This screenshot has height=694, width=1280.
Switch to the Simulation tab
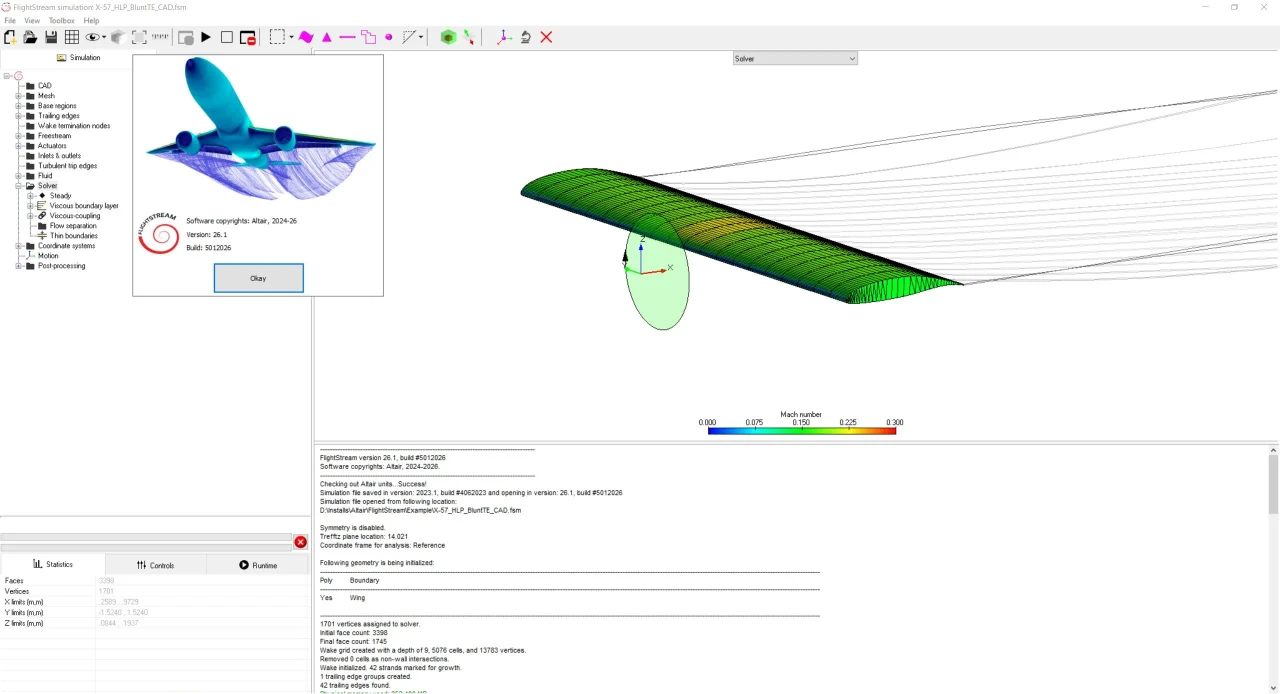78,58
